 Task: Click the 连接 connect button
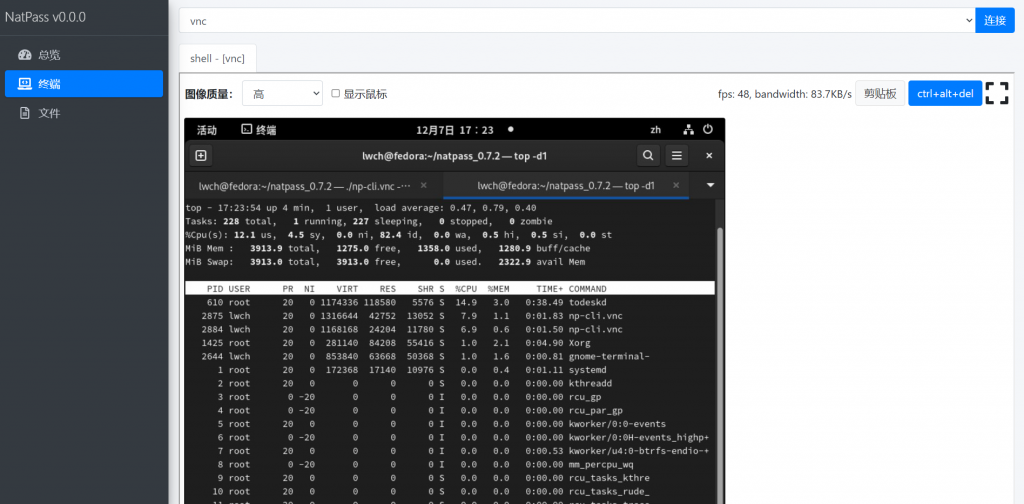point(994,20)
